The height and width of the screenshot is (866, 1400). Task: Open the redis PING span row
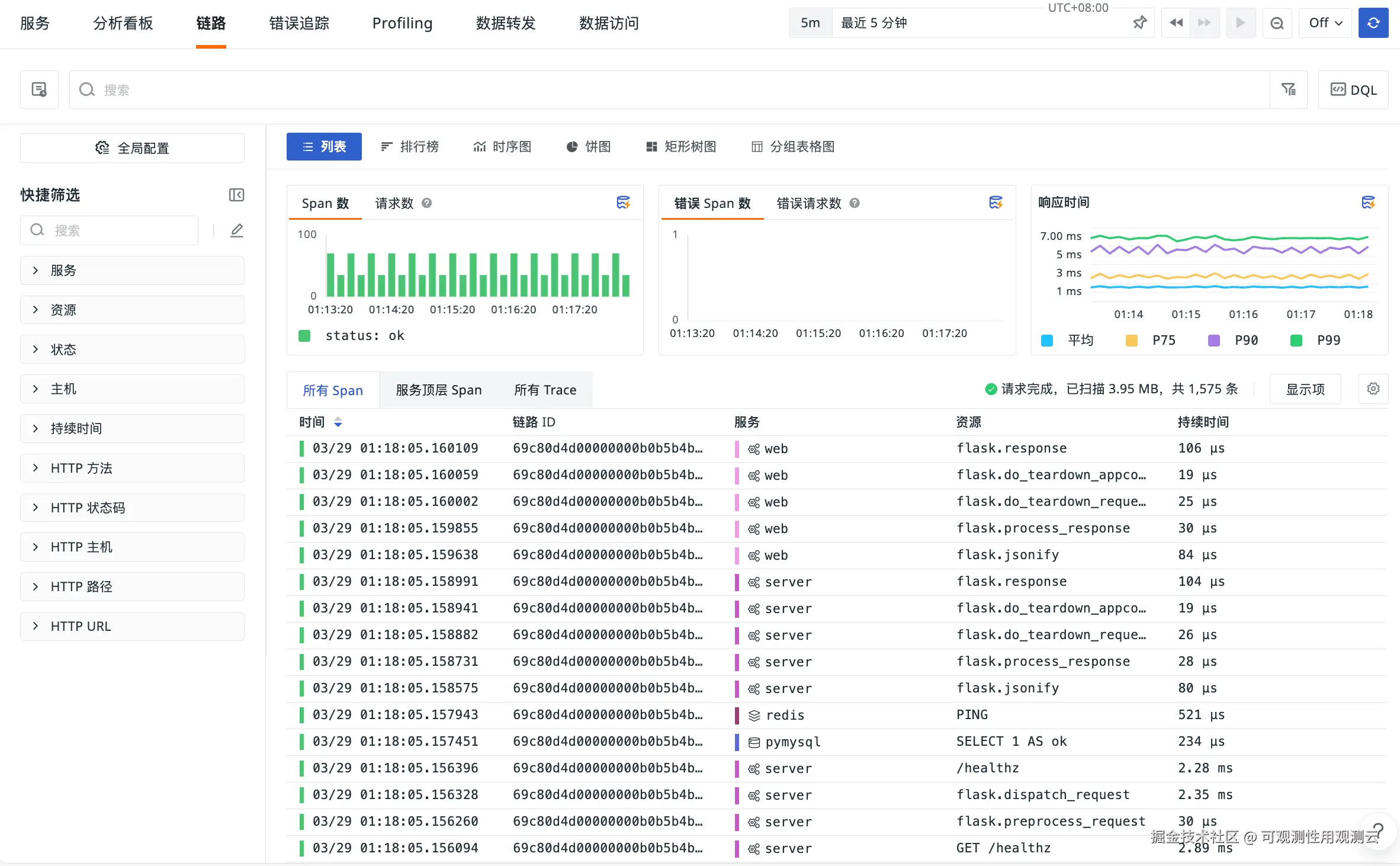[837, 715]
